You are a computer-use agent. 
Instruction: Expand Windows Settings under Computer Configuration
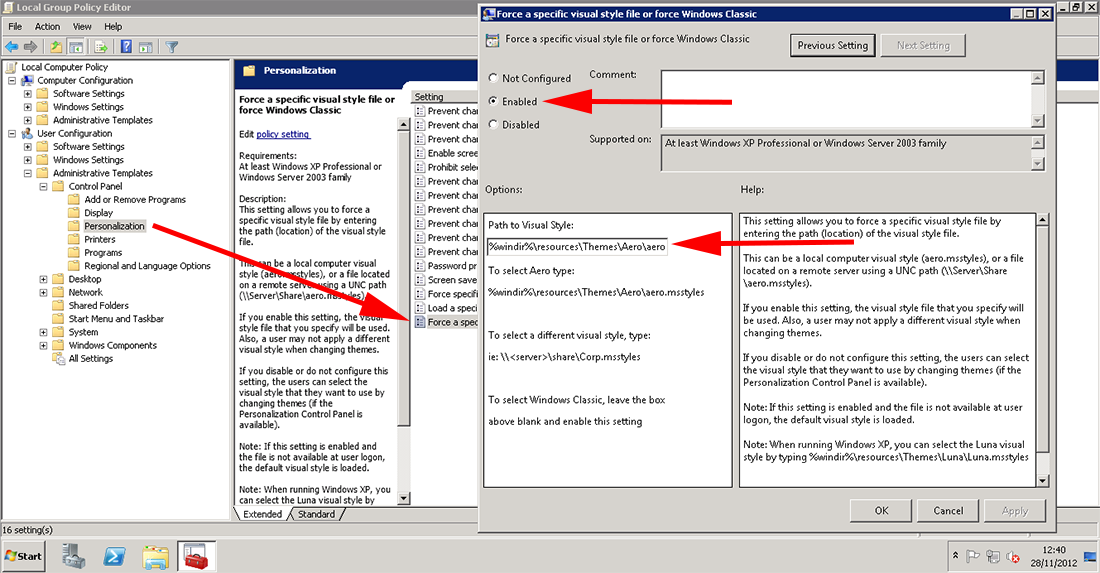[27, 107]
